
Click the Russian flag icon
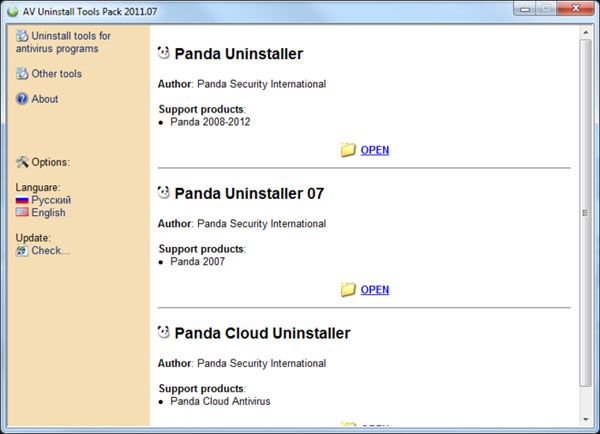tap(22, 200)
